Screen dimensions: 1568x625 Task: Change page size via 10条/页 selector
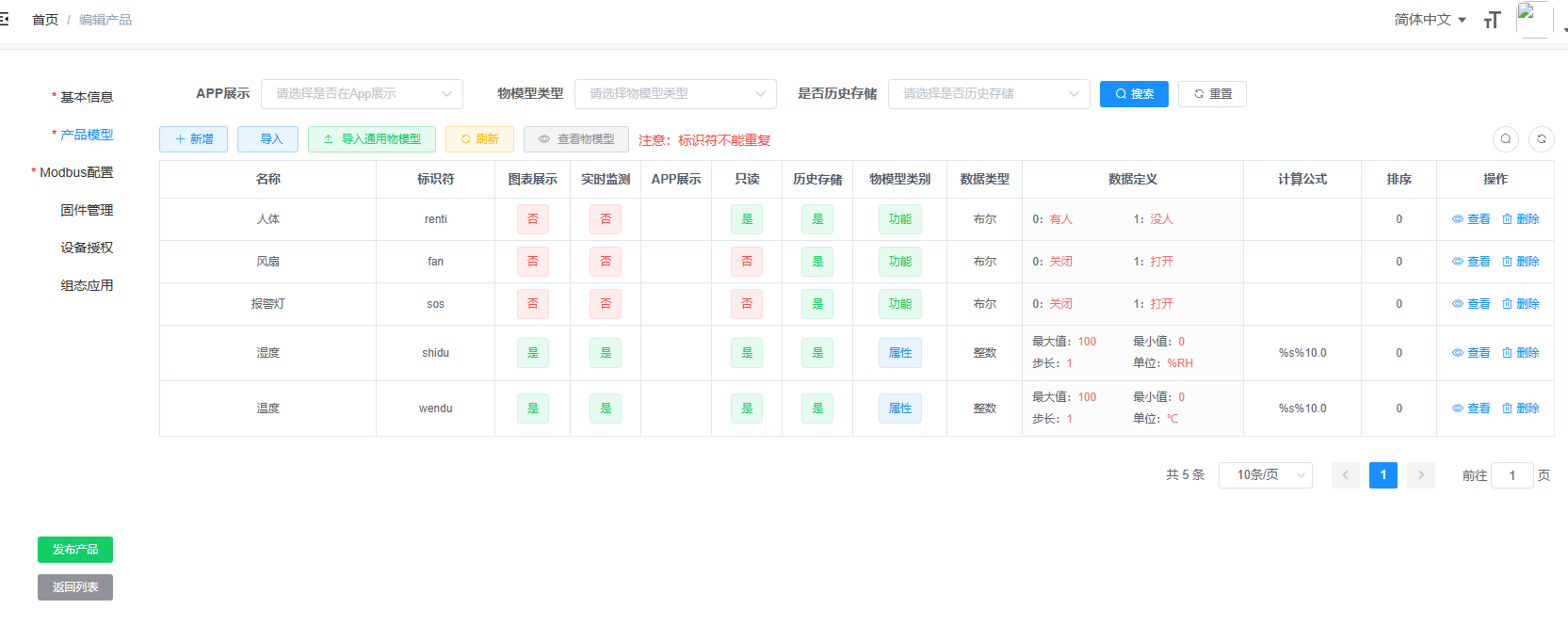[x=1265, y=475]
